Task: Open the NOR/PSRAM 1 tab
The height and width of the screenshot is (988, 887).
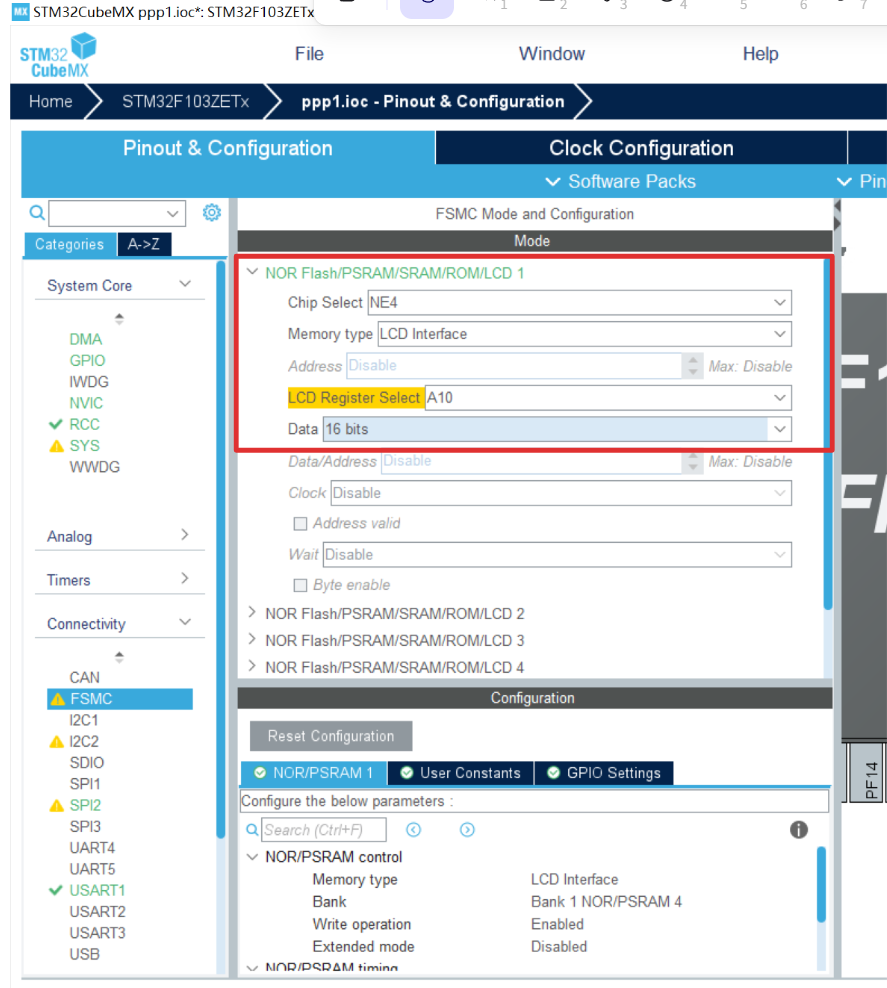Action: click(314, 773)
